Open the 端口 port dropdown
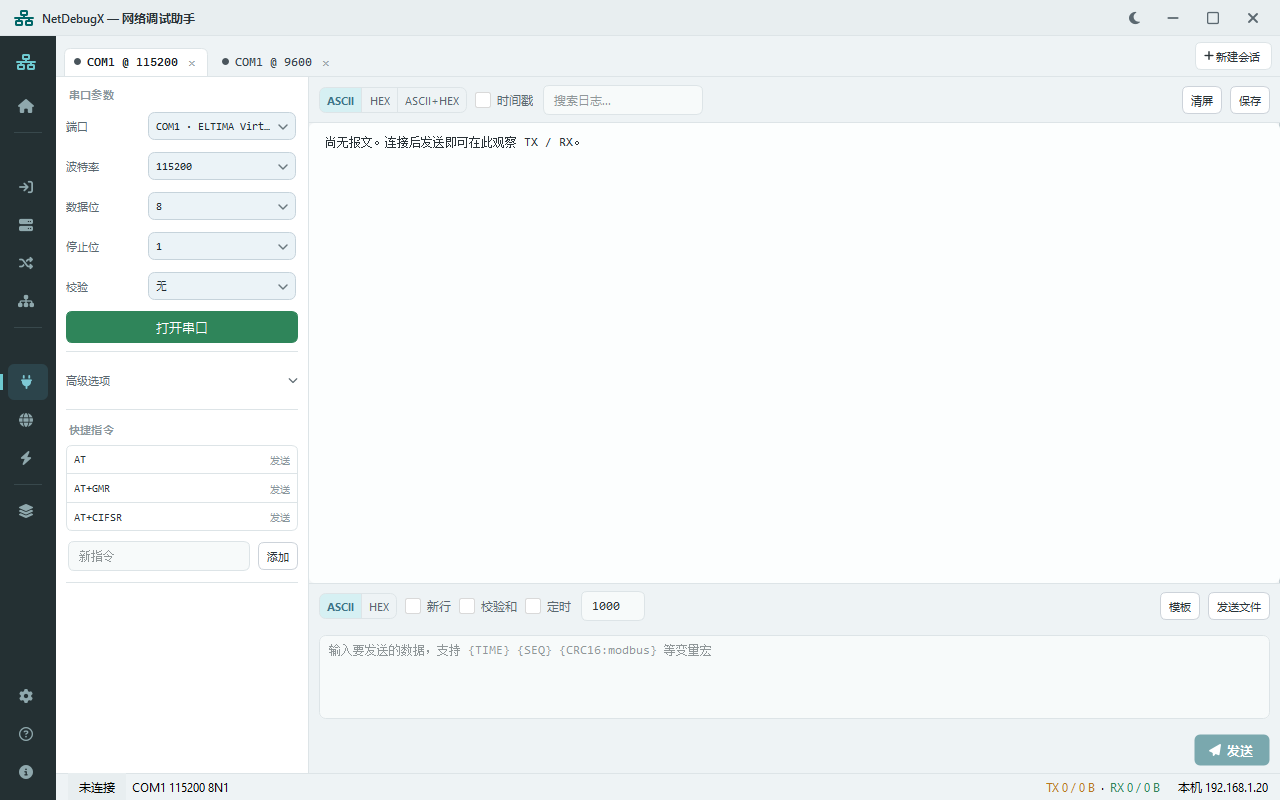This screenshot has width=1280, height=800. [222, 126]
